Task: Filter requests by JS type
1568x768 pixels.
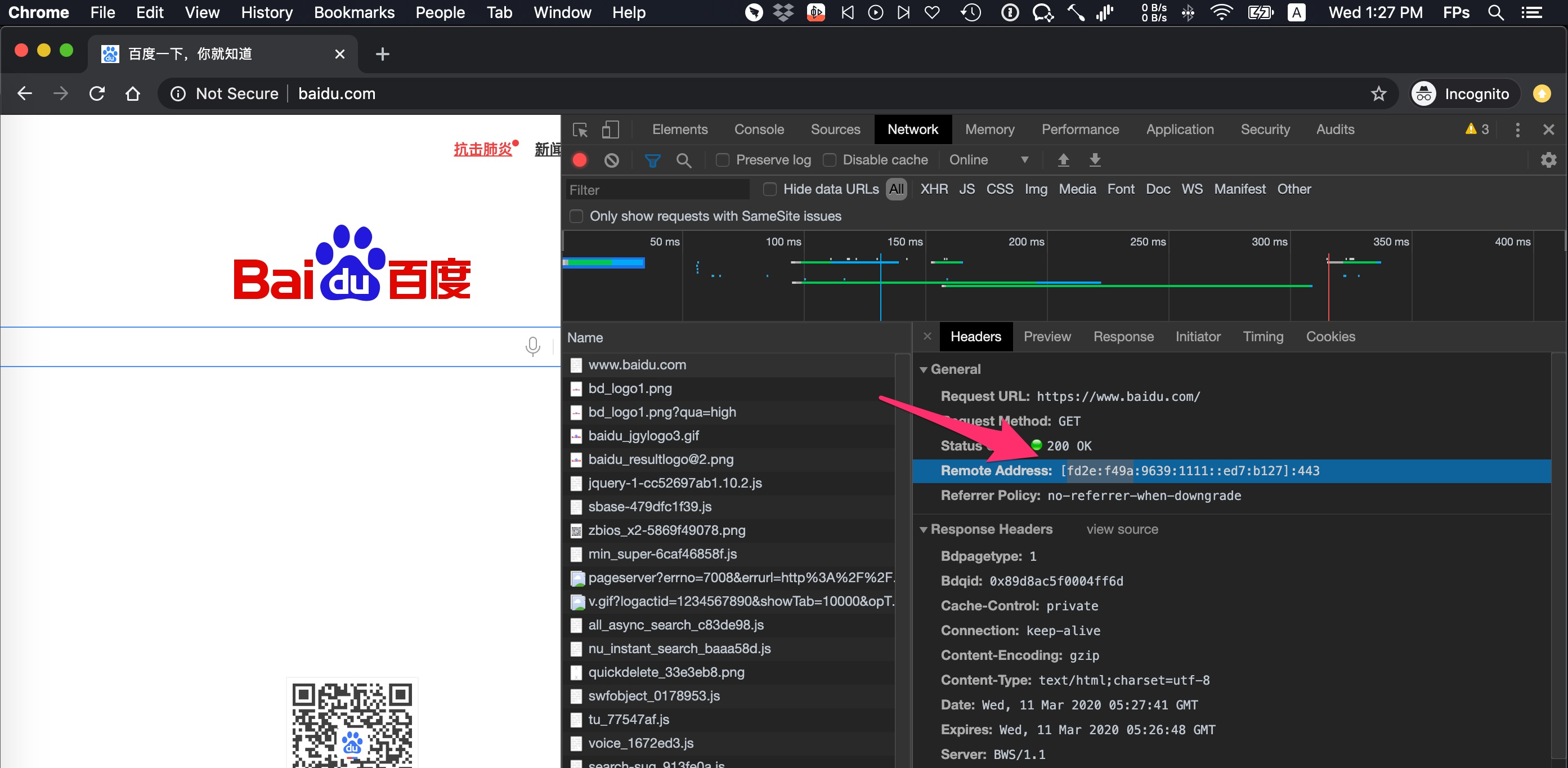Action: 966,189
